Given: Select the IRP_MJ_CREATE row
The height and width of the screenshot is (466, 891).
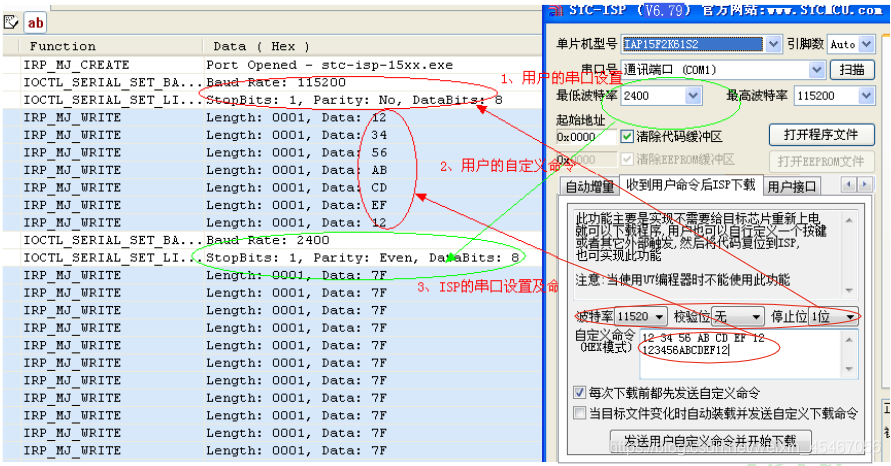Looking at the screenshot, I should 273,65.
